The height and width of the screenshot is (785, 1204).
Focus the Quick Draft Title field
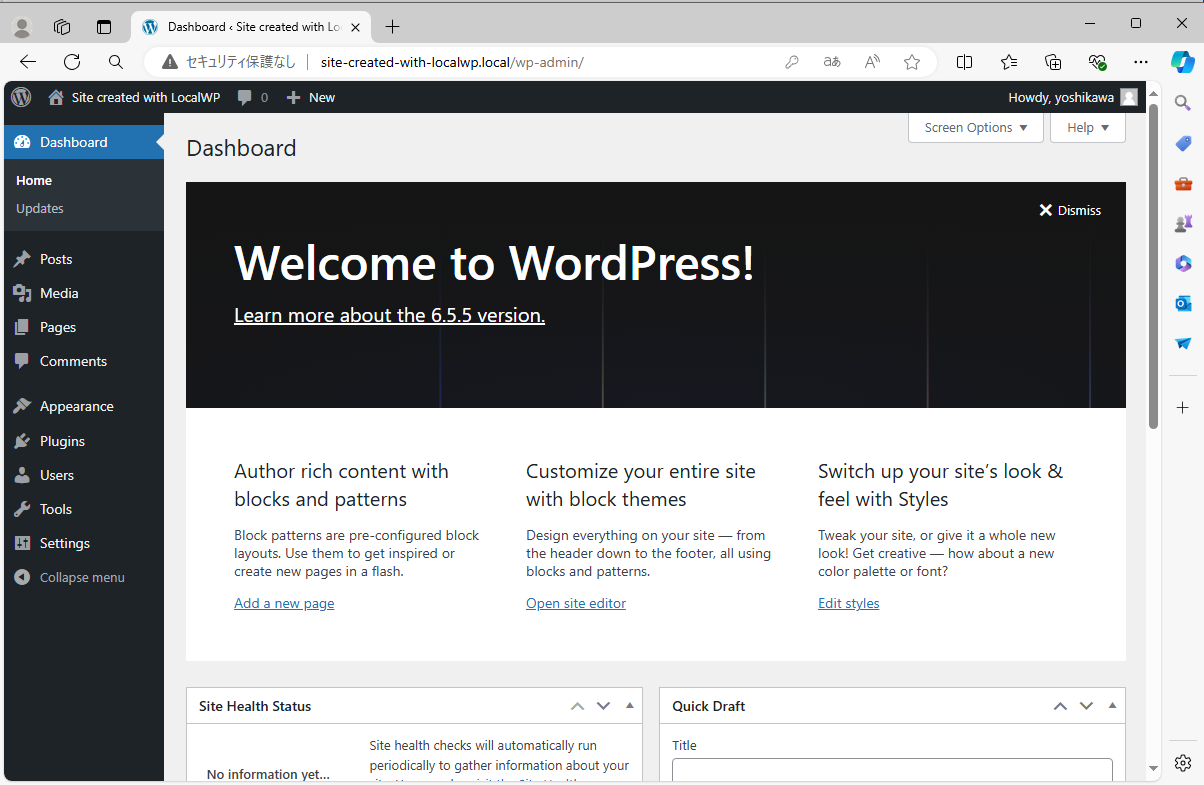point(892,770)
